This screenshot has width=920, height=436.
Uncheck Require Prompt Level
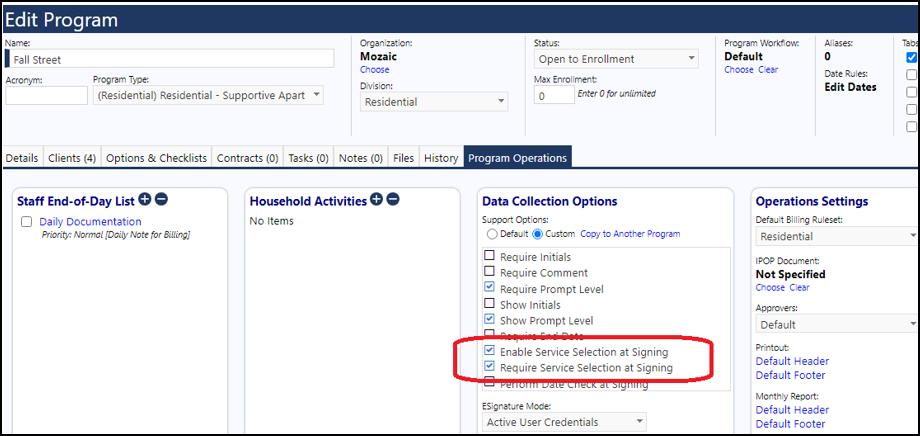489,287
